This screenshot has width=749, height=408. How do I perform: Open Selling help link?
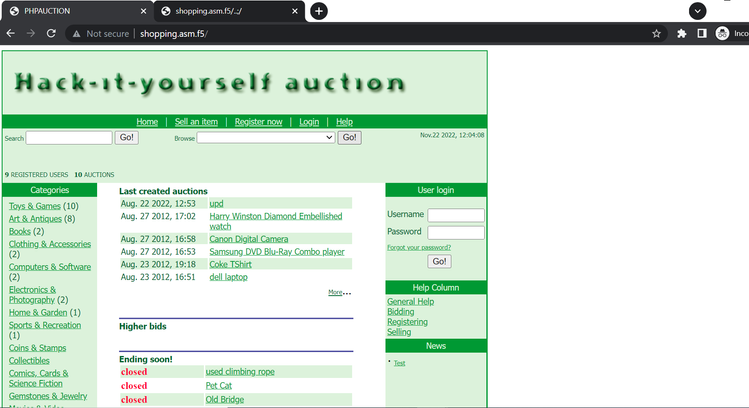pos(399,332)
